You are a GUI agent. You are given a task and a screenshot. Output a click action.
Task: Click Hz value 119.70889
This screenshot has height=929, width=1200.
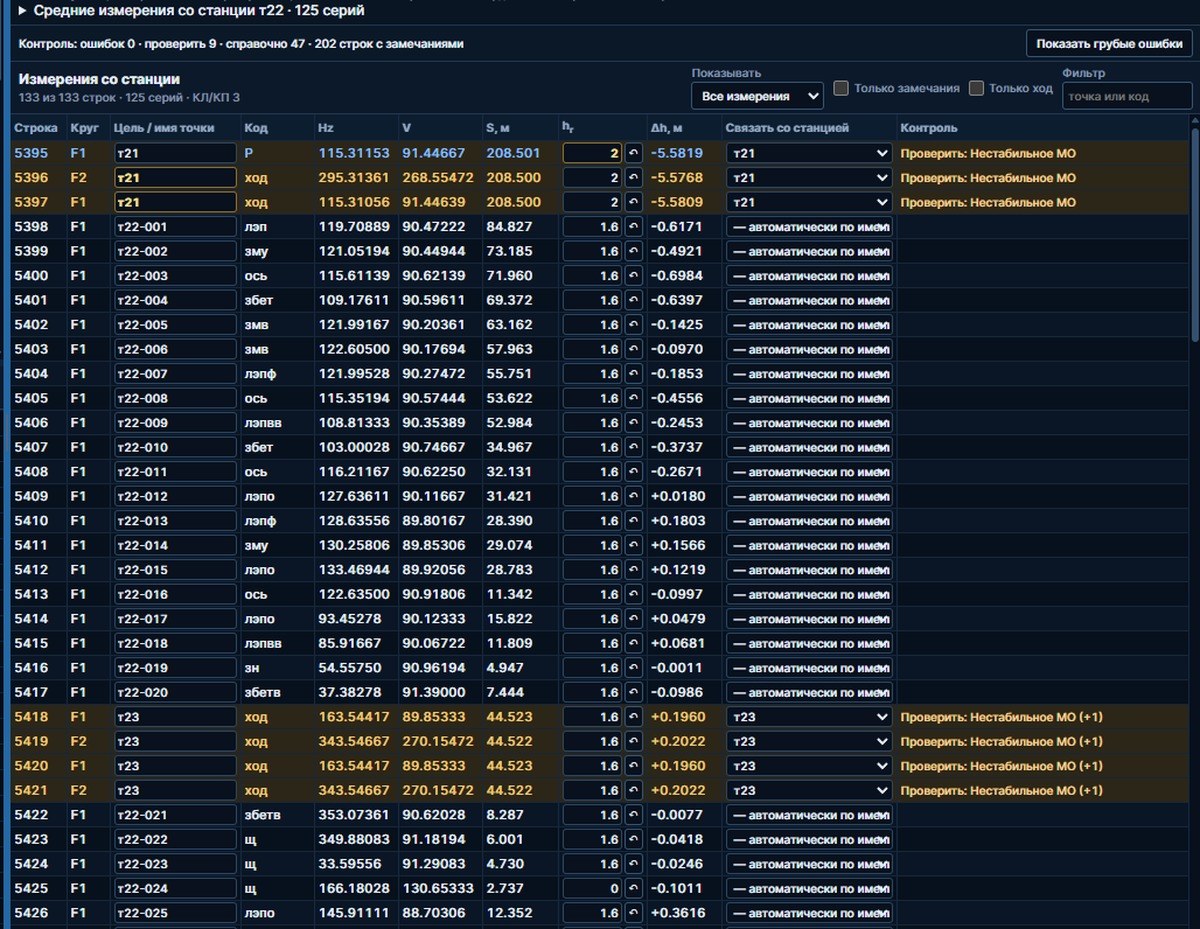click(x=354, y=227)
